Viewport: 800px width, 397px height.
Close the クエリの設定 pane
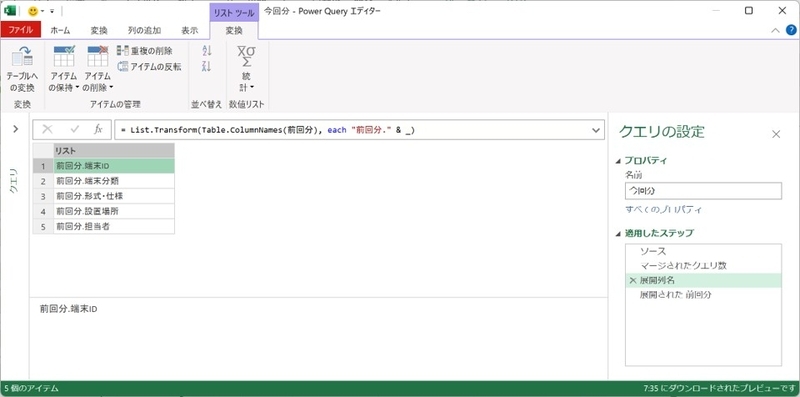[x=776, y=134]
